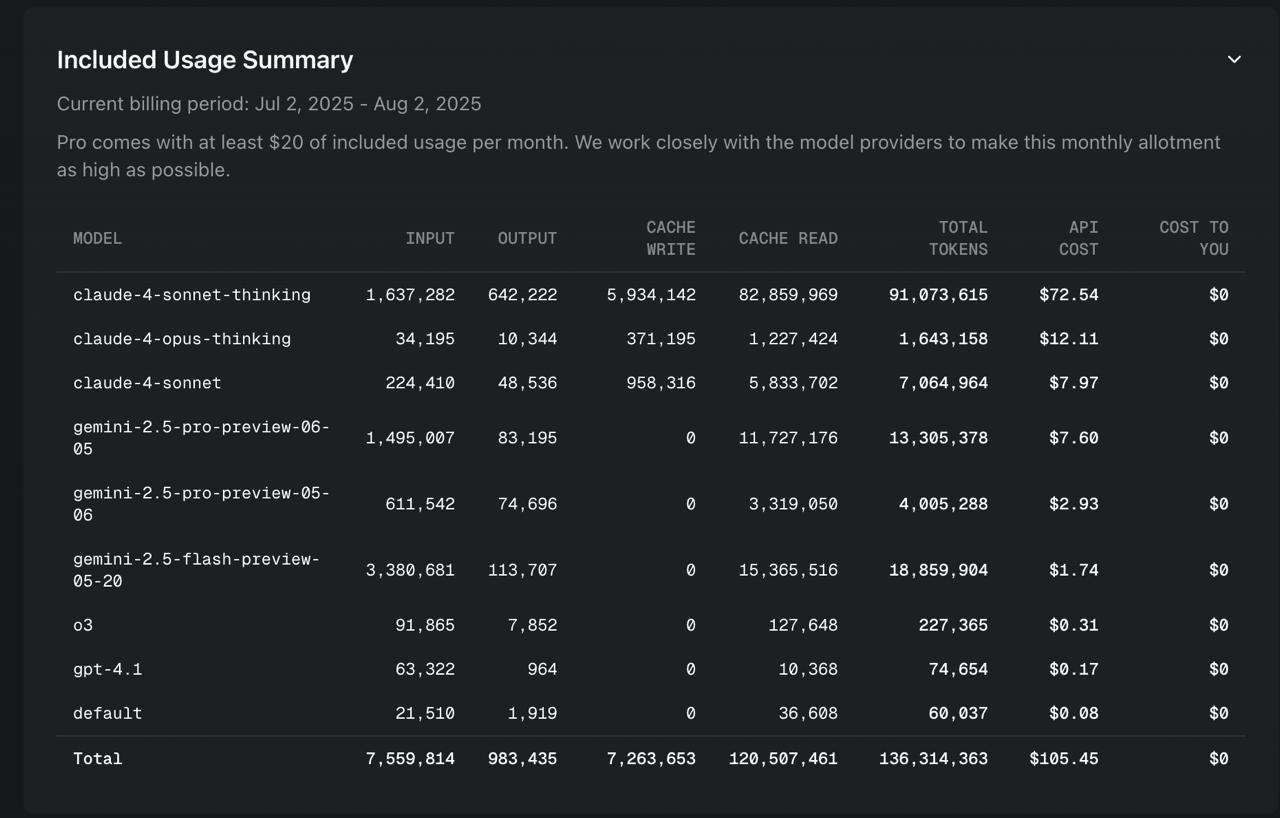The height and width of the screenshot is (818, 1280).
Task: Click the $2.93 API cost
Action: pyautogui.click(x=1074, y=504)
